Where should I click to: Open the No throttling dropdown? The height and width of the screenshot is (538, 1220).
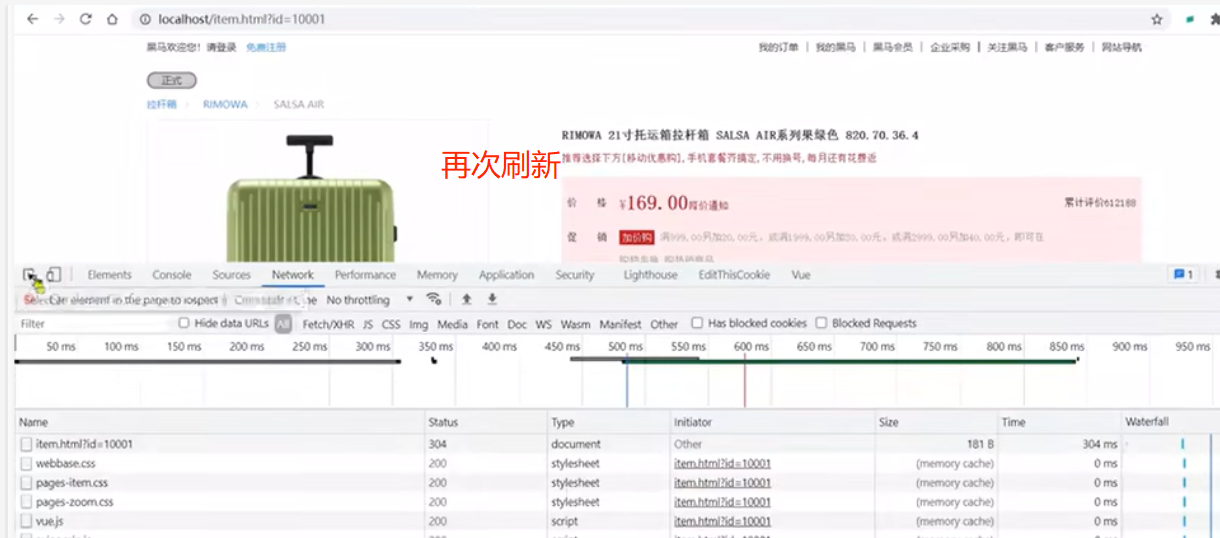(370, 300)
